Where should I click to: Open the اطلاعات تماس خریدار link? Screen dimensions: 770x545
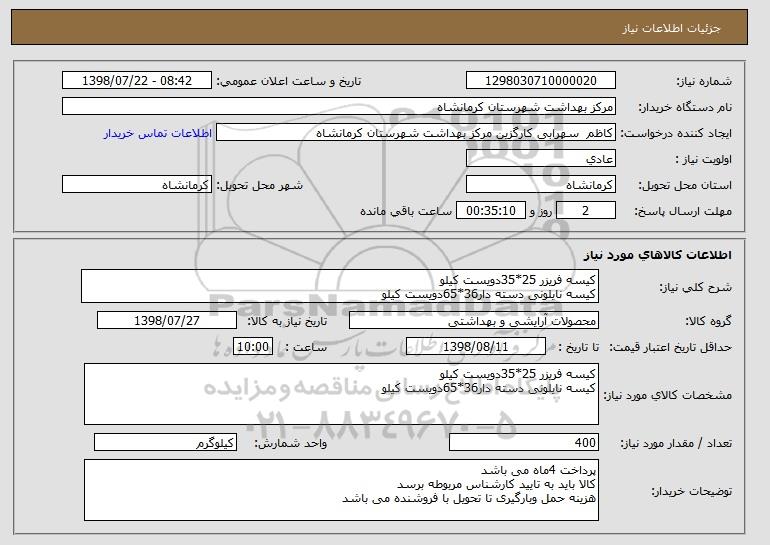click(x=158, y=133)
